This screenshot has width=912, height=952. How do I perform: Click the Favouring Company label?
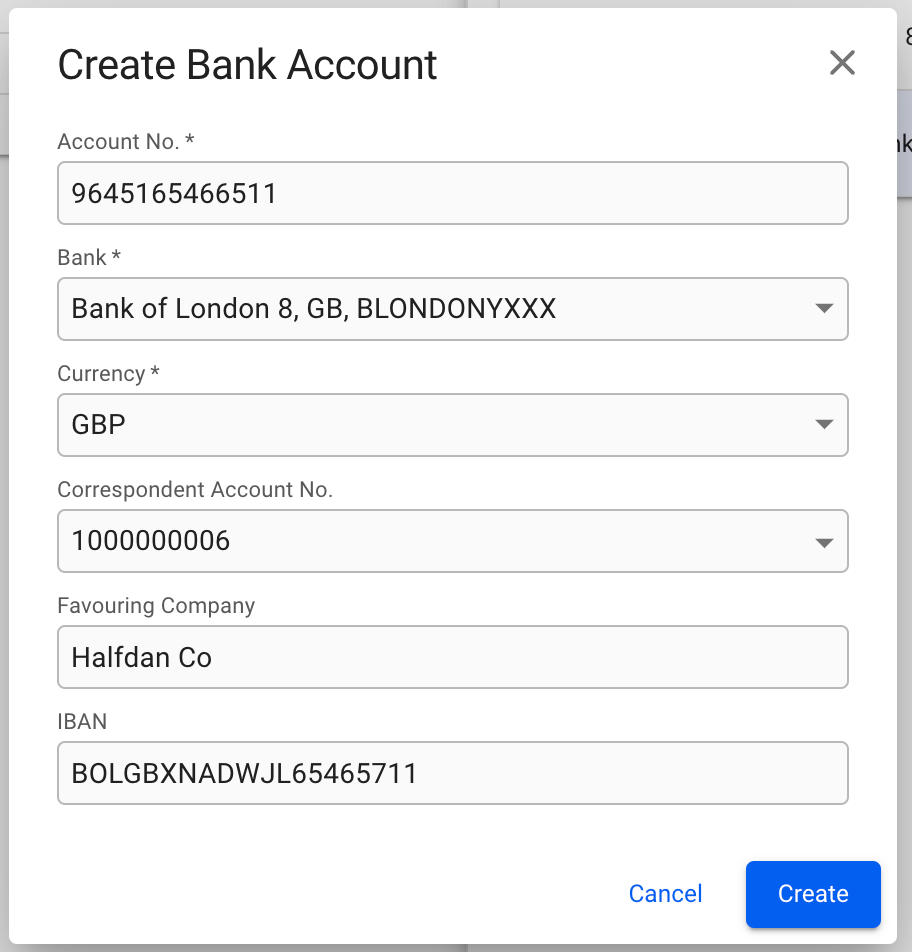(x=156, y=606)
